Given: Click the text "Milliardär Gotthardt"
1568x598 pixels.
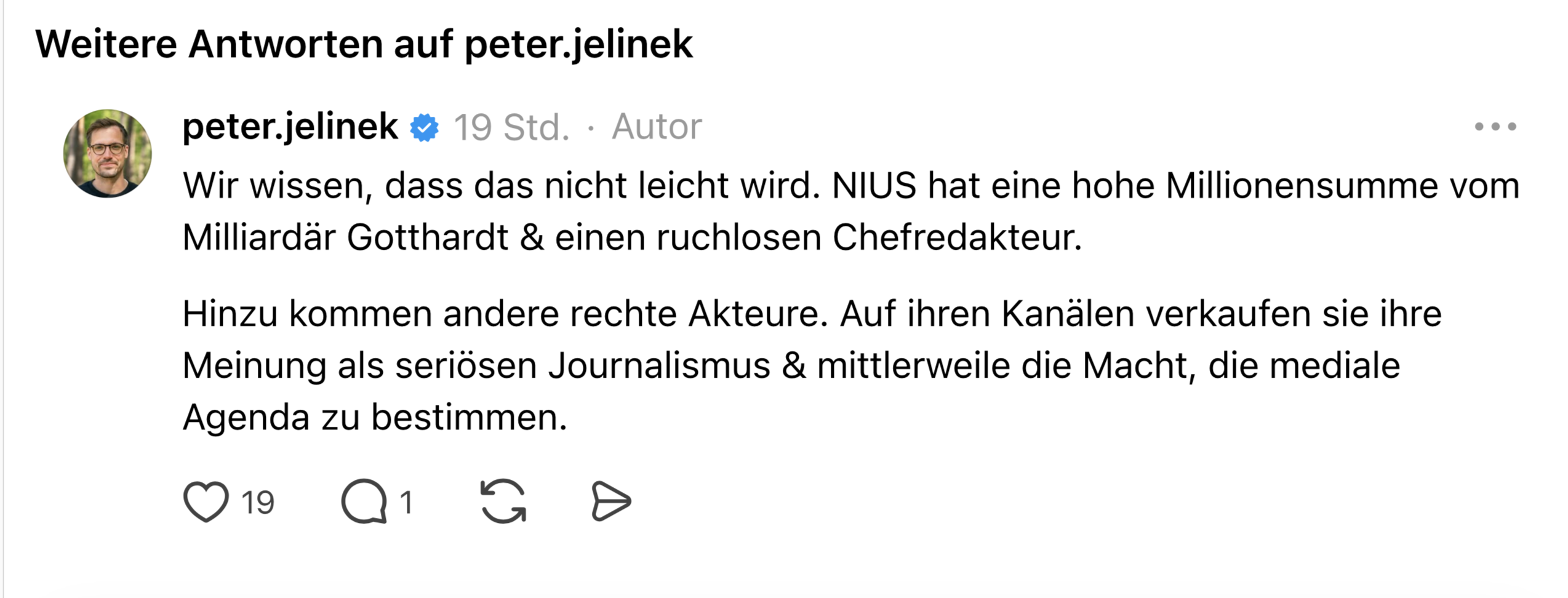Looking at the screenshot, I should [345, 237].
